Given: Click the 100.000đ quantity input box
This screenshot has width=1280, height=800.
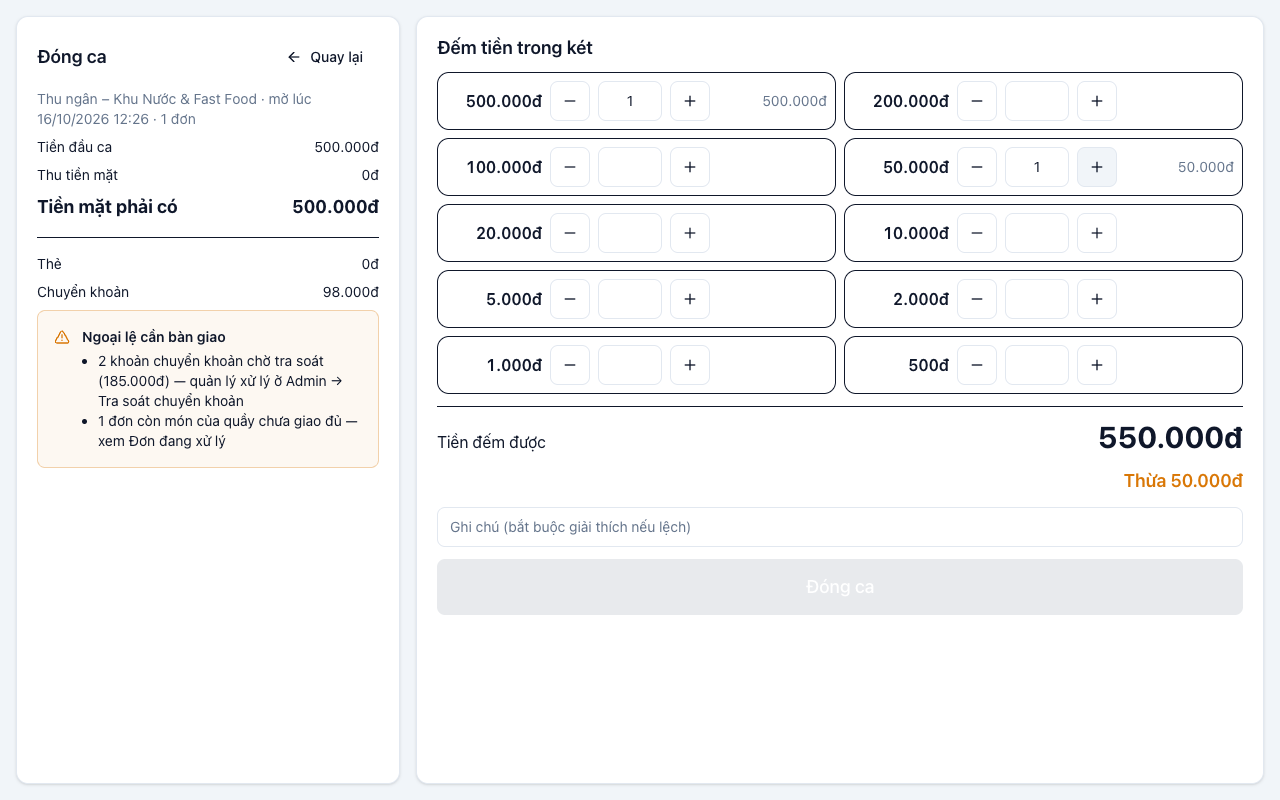Looking at the screenshot, I should coord(630,167).
